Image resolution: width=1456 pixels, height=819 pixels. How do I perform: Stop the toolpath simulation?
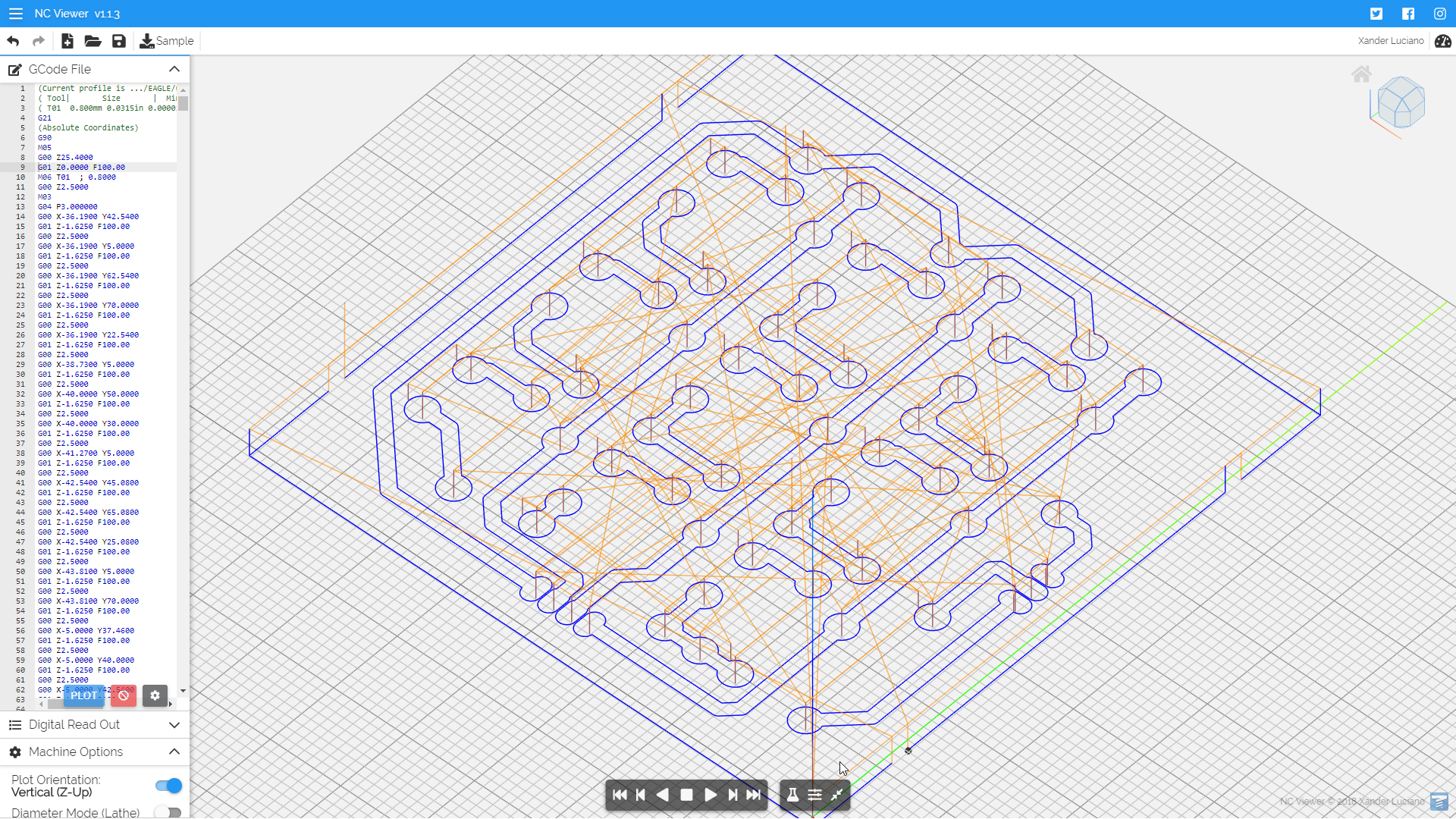coord(686,795)
